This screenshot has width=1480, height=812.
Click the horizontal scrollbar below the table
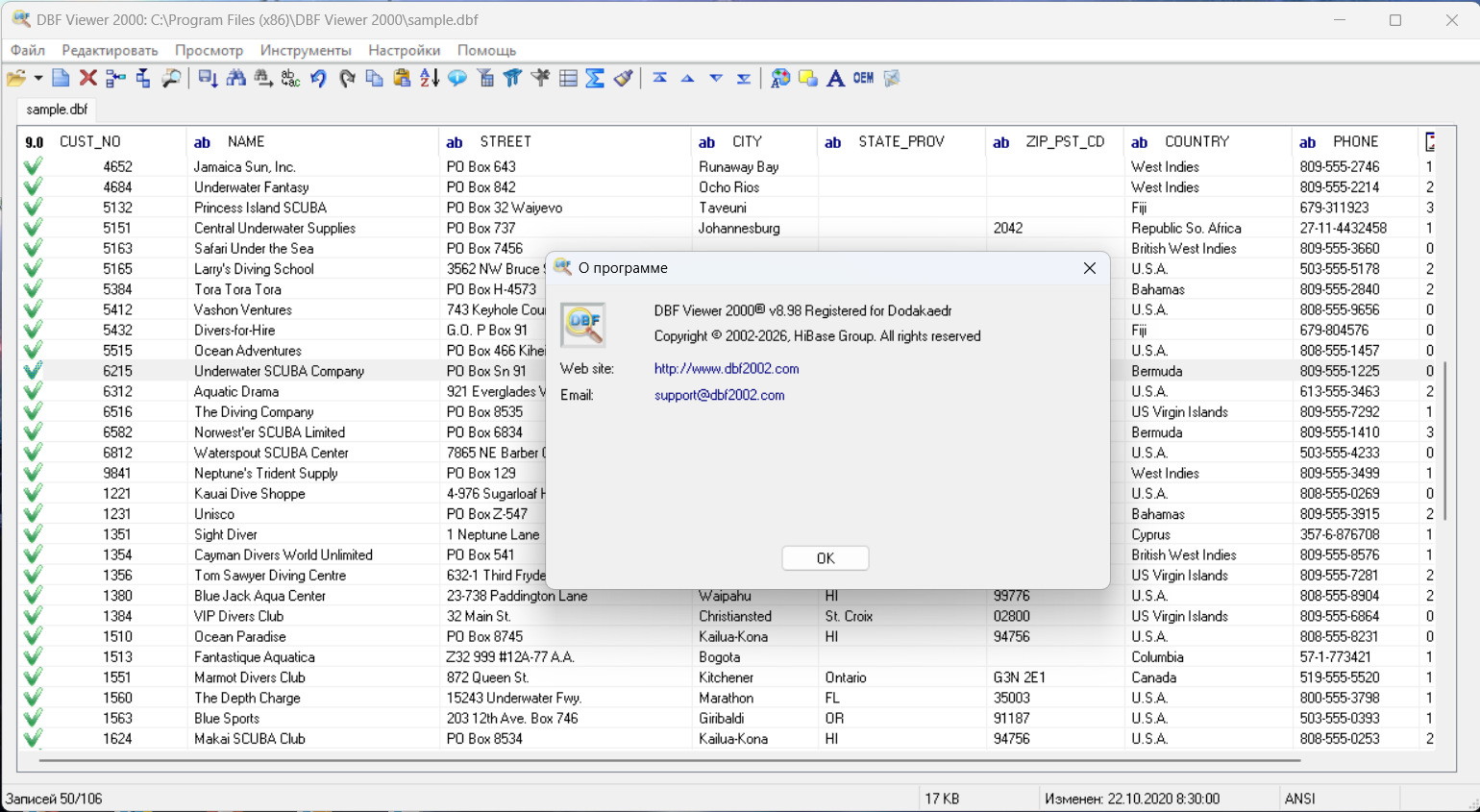(x=669, y=760)
